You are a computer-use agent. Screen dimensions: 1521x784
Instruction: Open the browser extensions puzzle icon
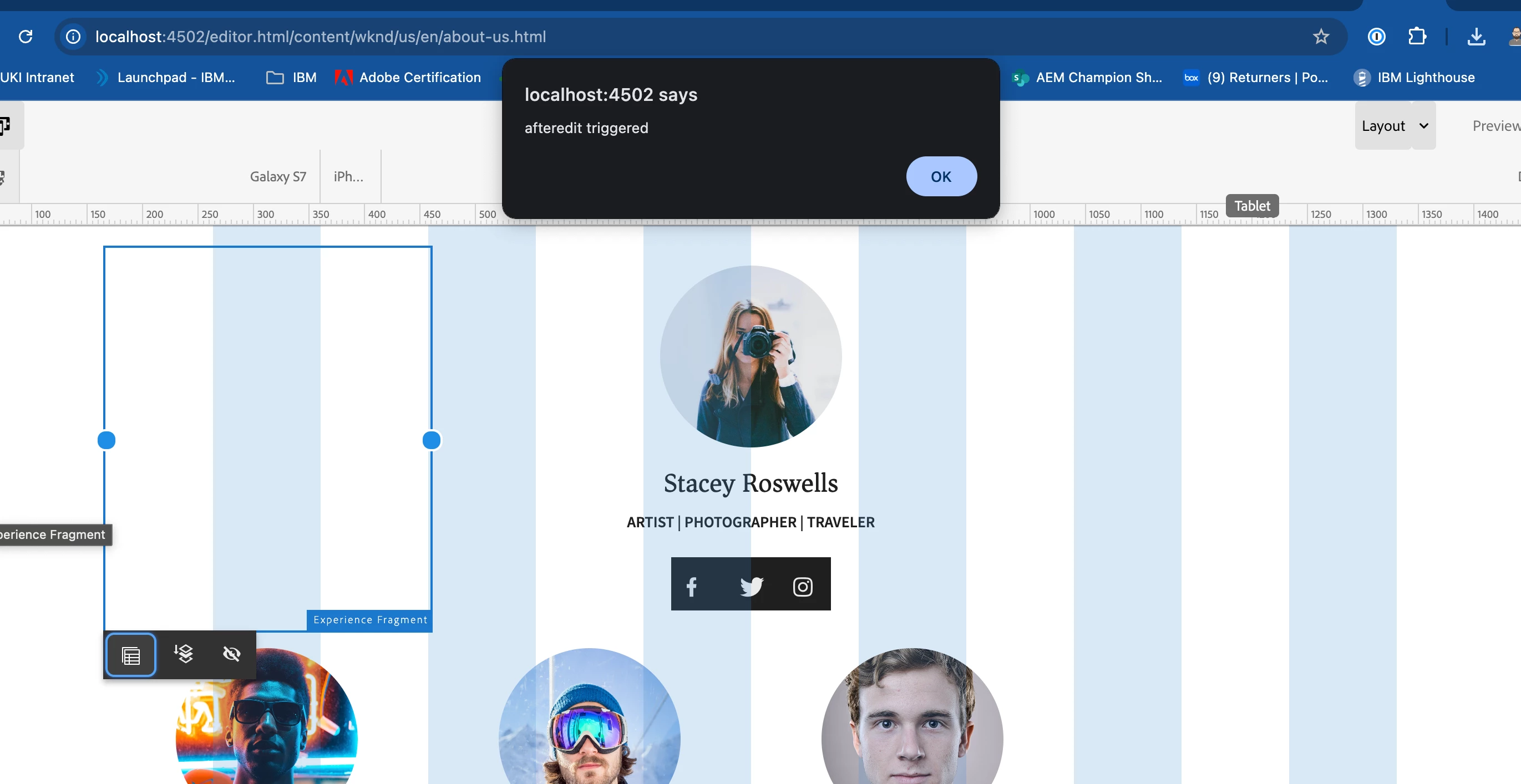point(1417,37)
